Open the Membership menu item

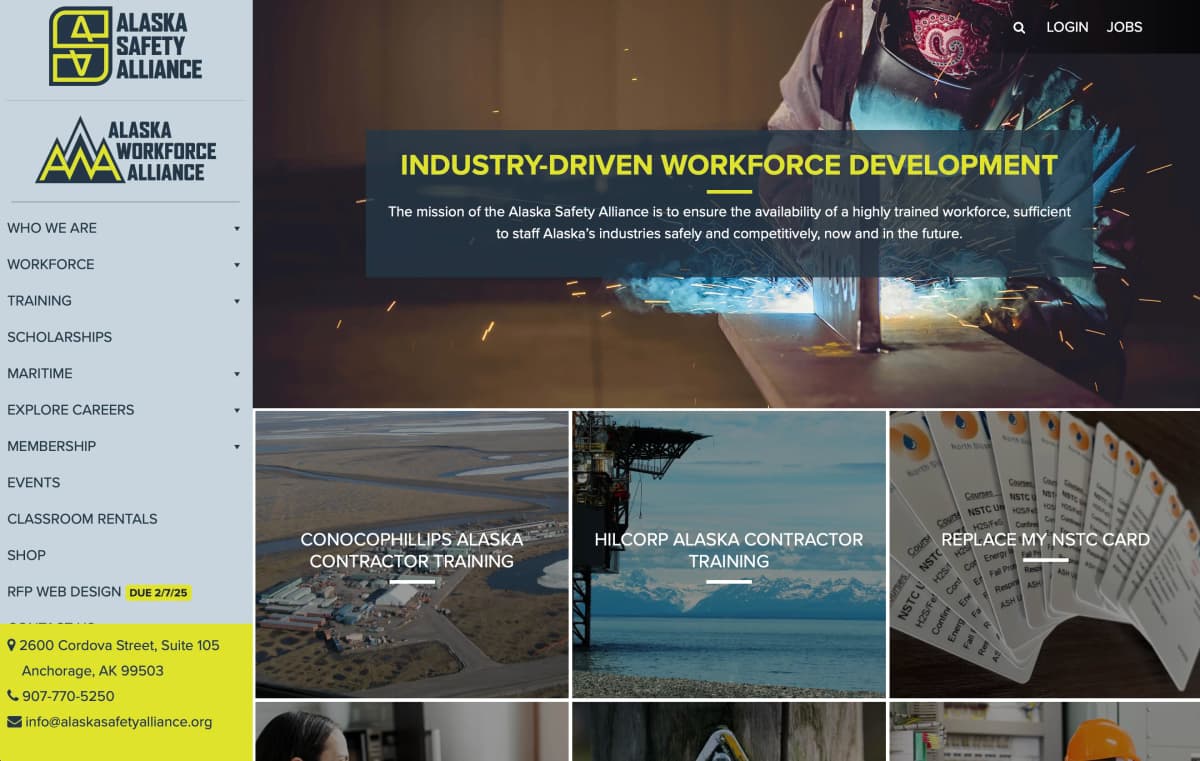click(x=52, y=446)
